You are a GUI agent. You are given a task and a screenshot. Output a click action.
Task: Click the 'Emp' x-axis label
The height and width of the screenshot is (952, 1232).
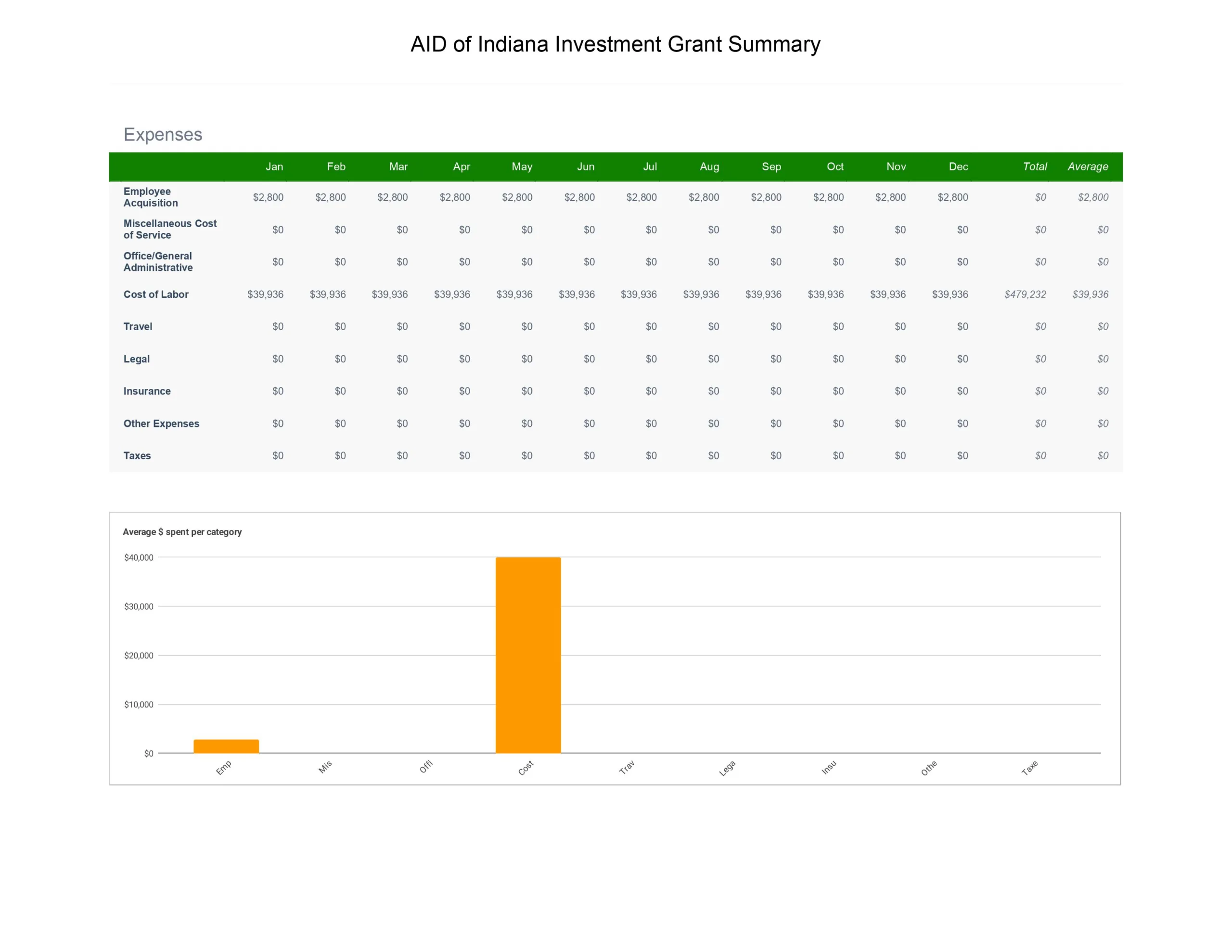pyautogui.click(x=223, y=768)
